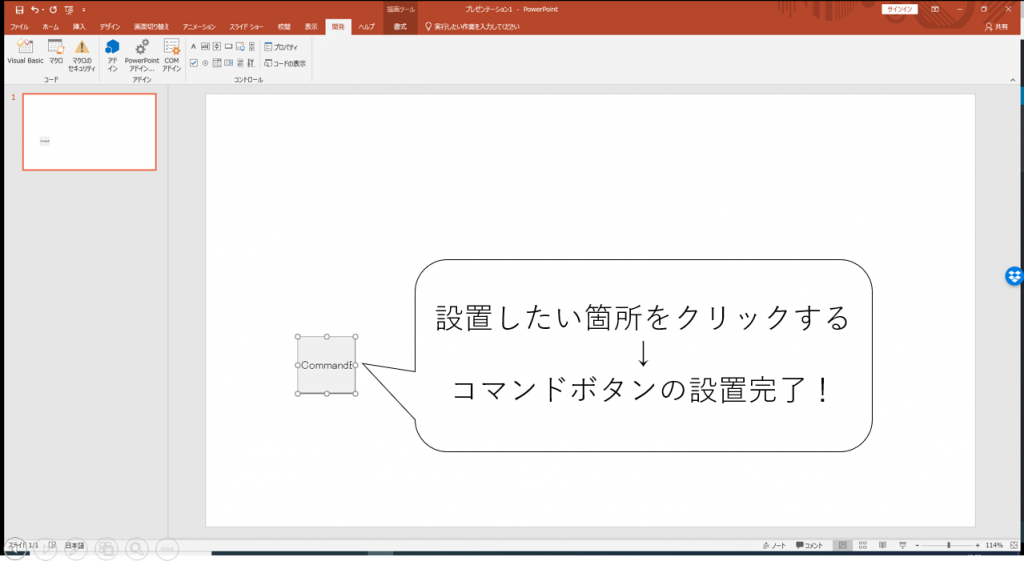Zoom in with the plus button

[978, 545]
